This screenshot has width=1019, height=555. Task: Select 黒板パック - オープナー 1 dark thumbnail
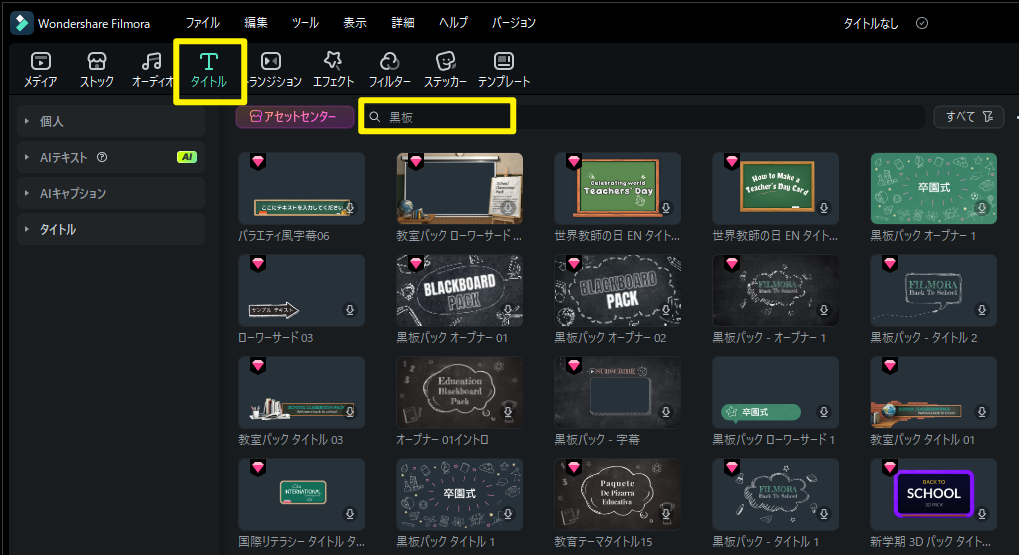(775, 290)
